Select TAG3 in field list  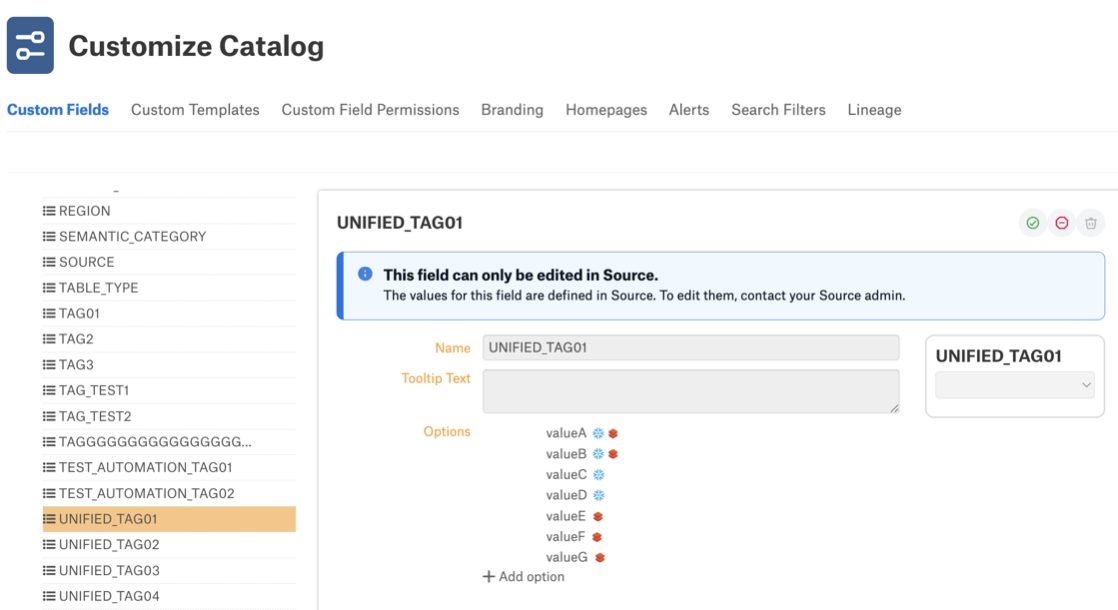coord(169,365)
